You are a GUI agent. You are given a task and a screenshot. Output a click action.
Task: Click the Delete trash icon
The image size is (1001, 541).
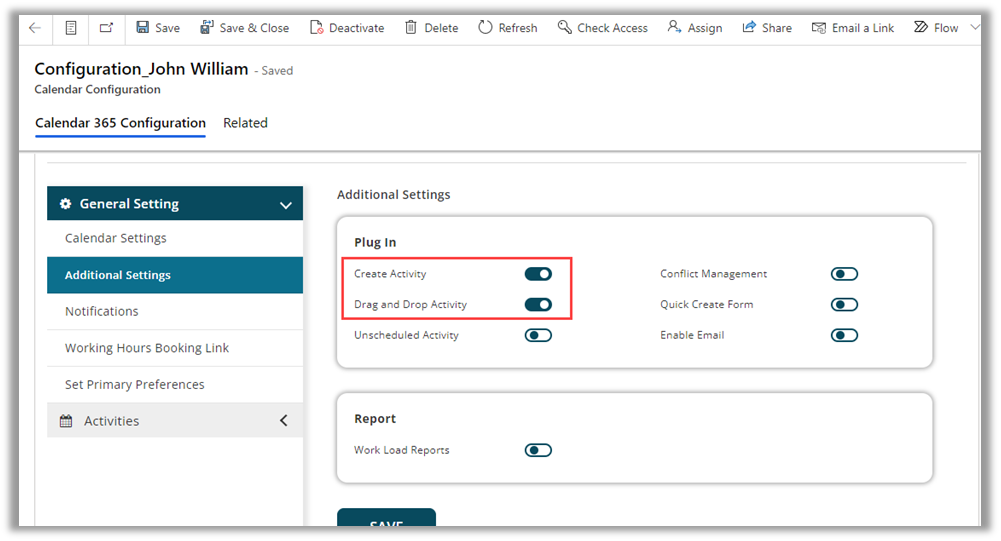click(411, 28)
